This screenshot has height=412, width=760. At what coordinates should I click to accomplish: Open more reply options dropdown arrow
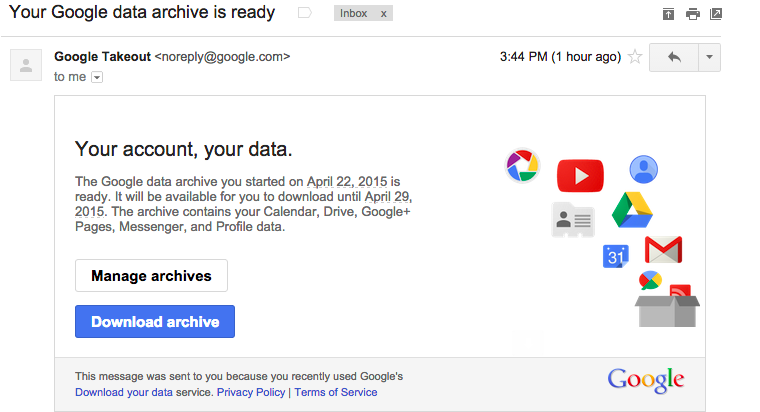[709, 57]
